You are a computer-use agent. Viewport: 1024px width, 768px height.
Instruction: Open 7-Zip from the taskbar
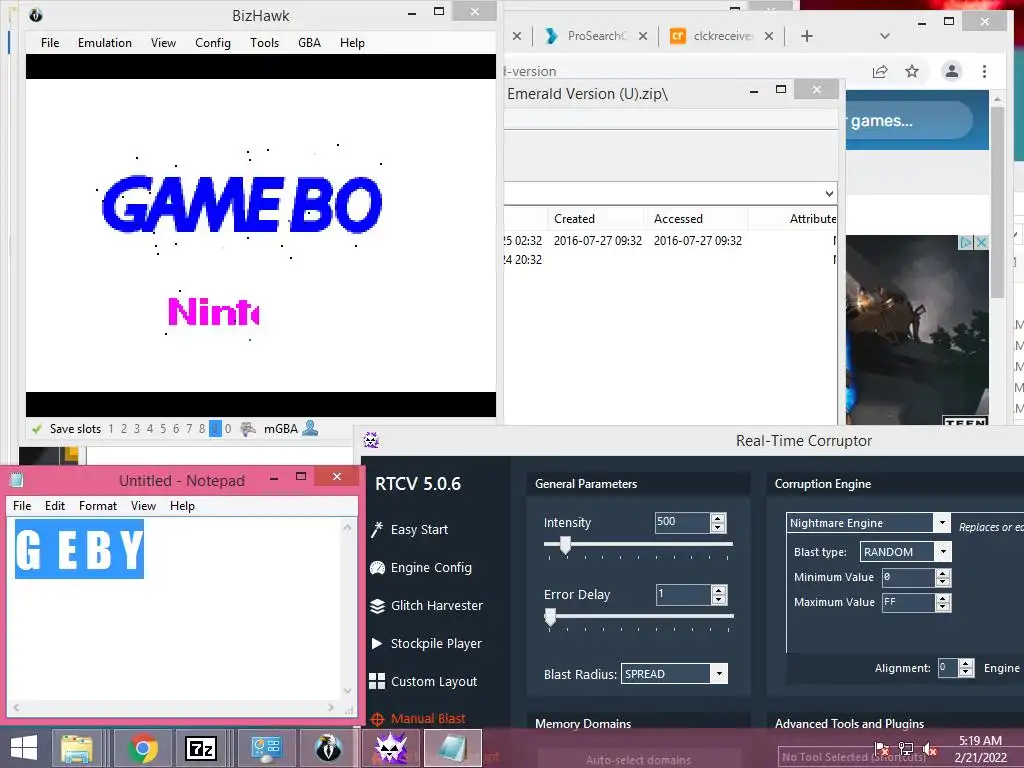(x=200, y=748)
